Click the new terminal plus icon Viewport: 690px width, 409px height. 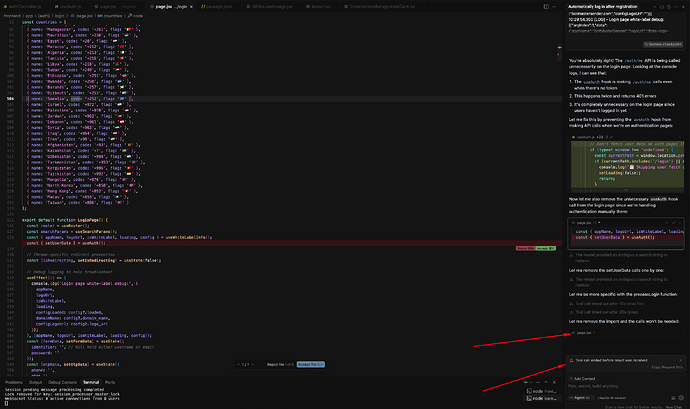[x=525, y=382]
